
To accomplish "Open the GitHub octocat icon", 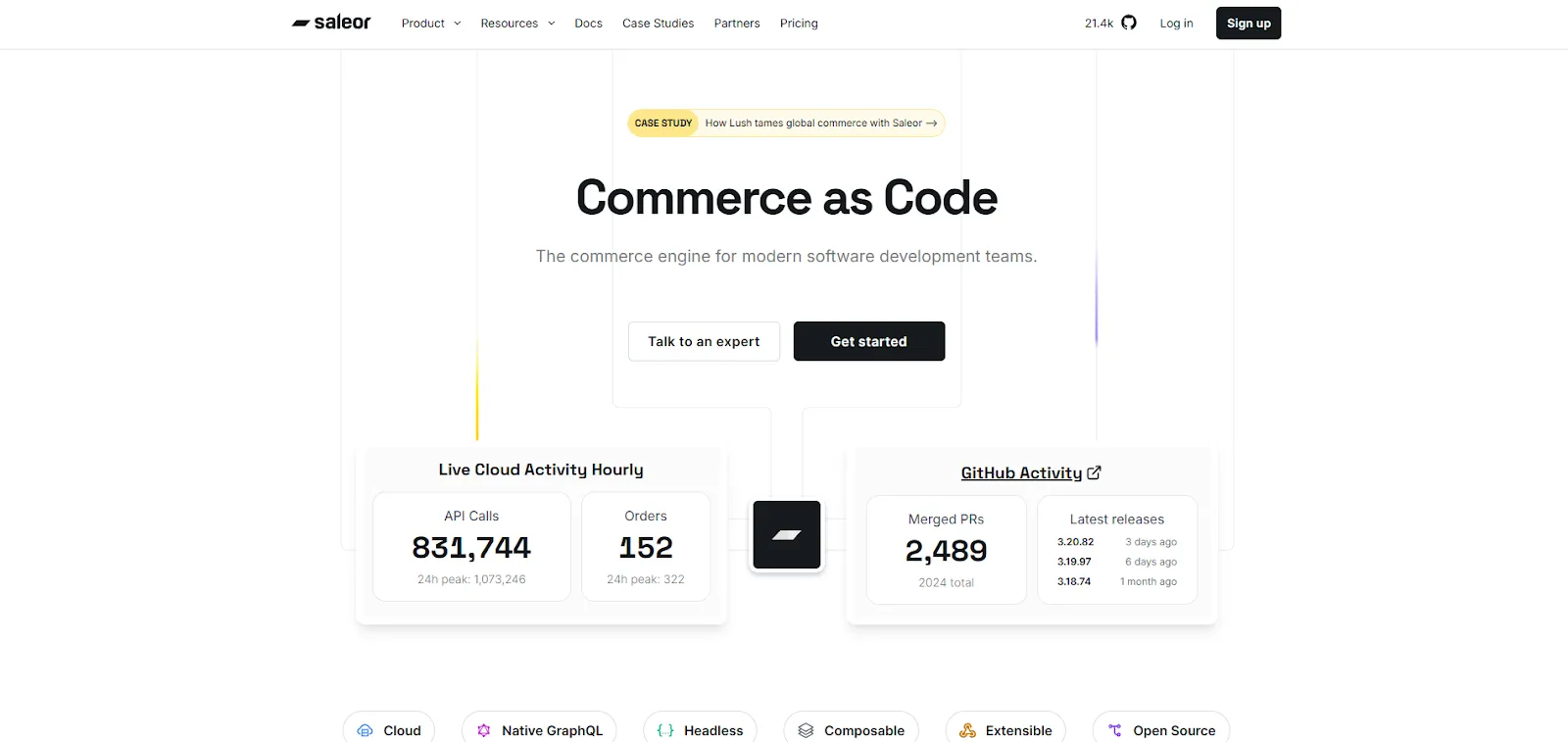I will 1129,23.
